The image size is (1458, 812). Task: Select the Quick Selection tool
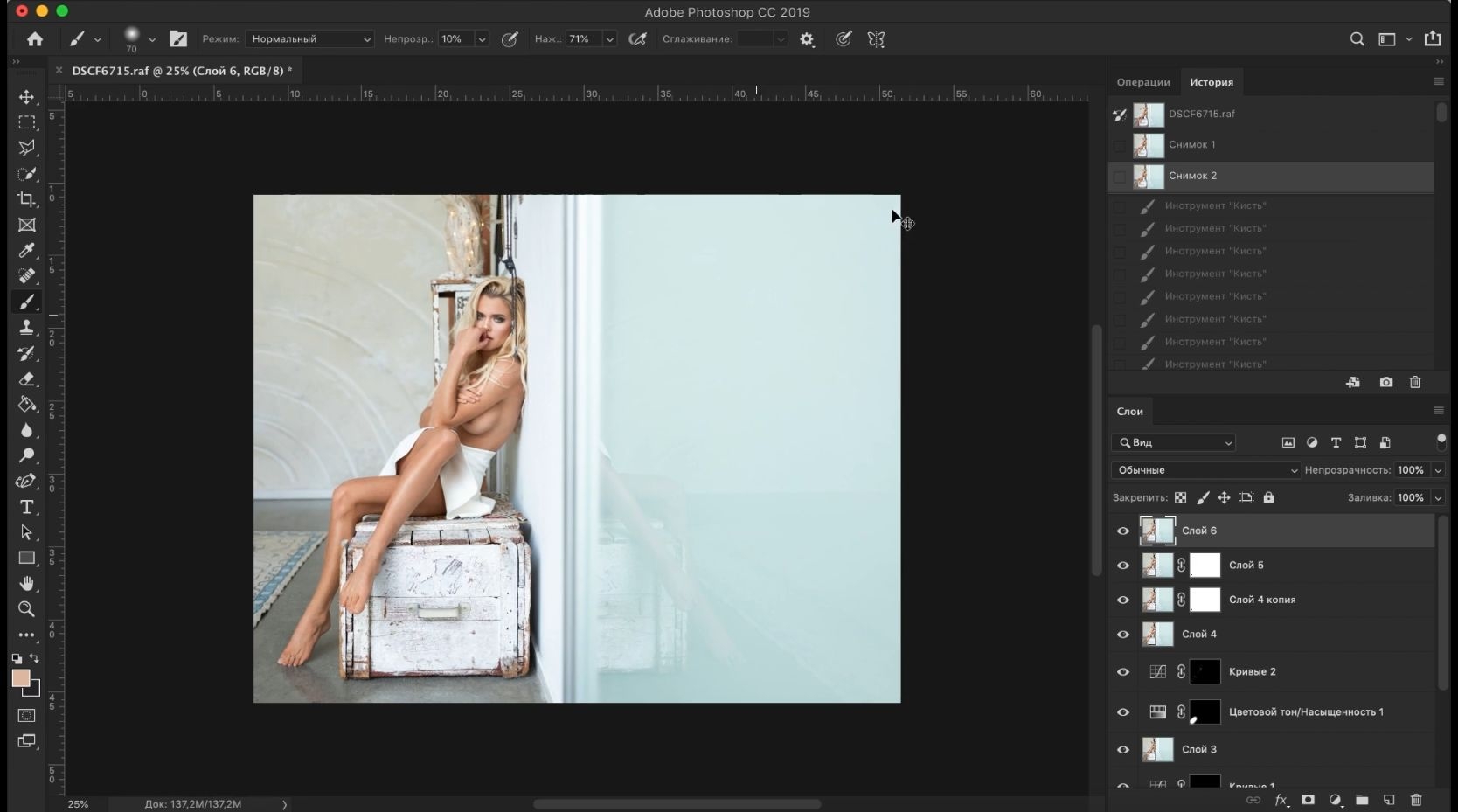point(26,174)
